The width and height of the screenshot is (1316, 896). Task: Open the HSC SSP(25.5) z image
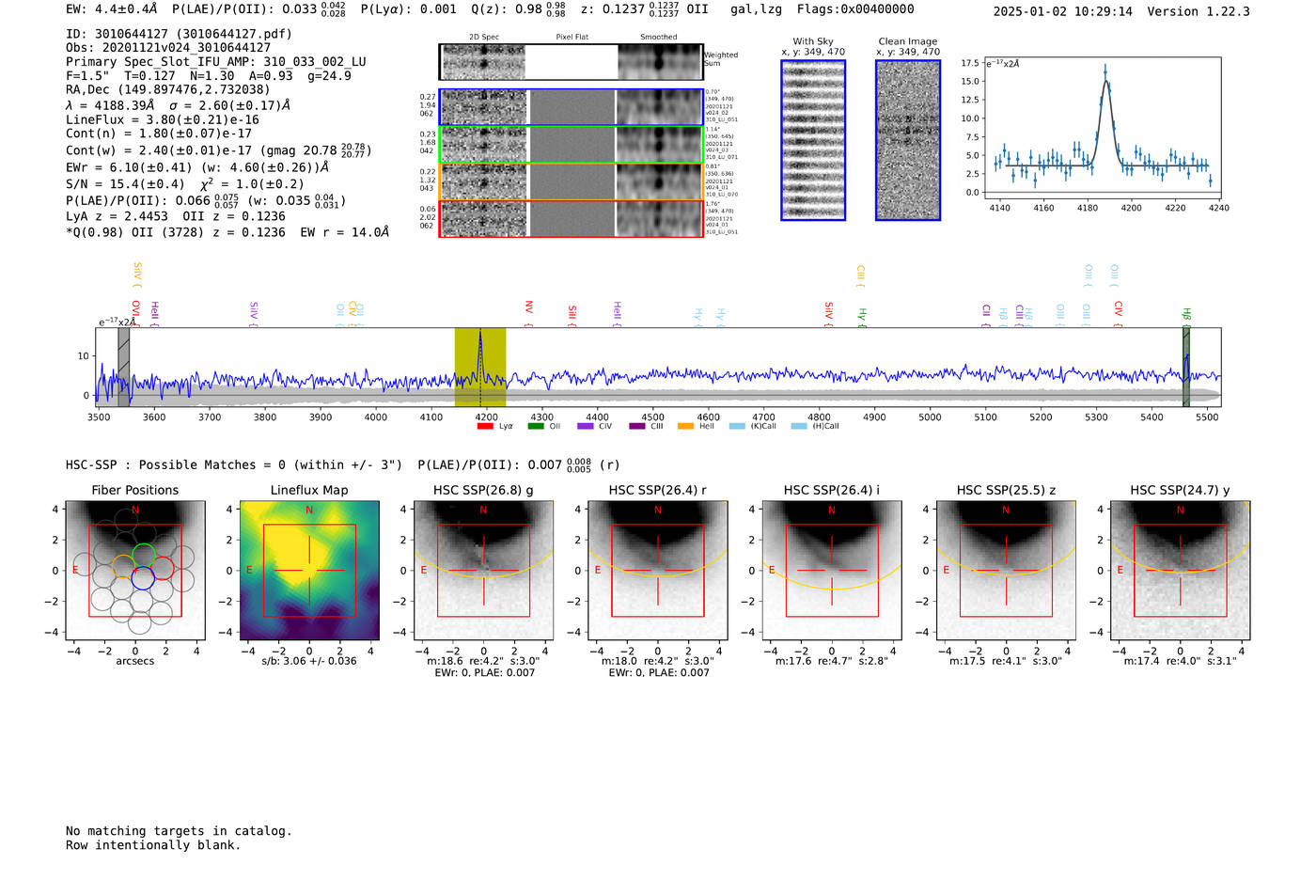1006,570
